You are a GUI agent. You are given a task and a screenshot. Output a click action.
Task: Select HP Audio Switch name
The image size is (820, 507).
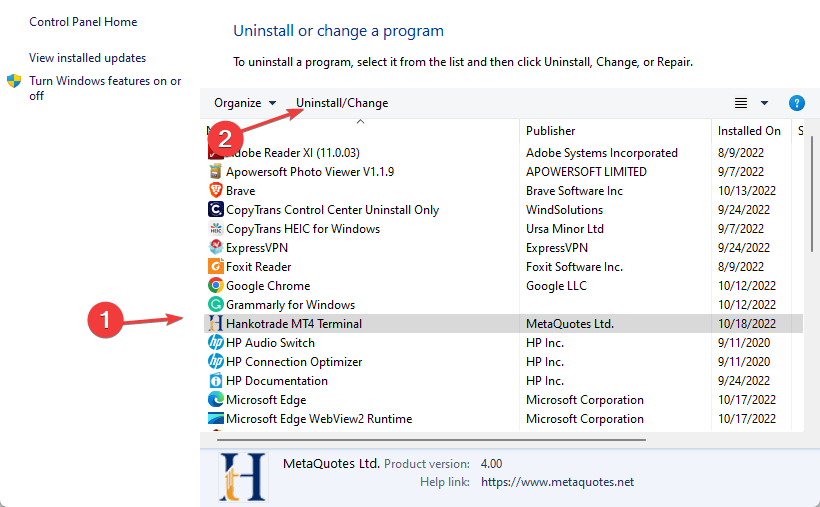(270, 343)
